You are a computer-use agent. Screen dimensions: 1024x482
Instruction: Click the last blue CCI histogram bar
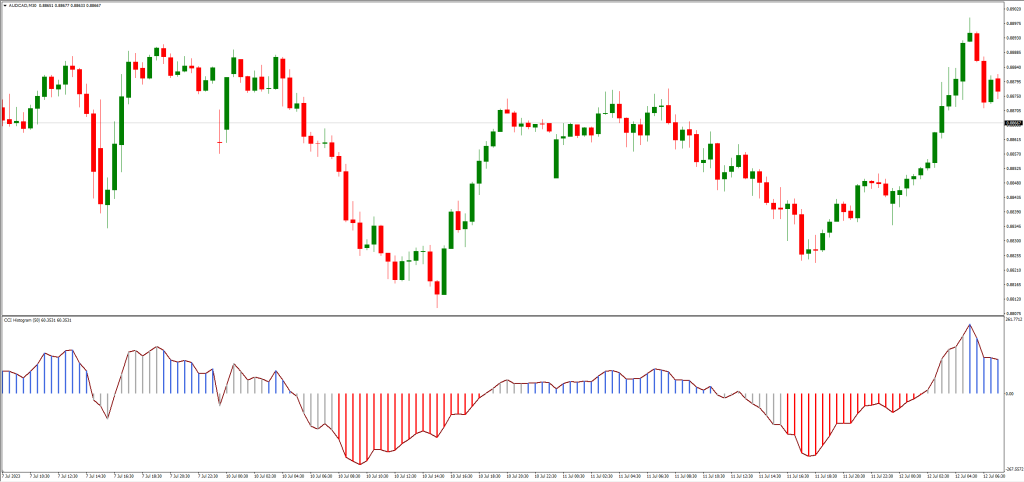click(997, 375)
